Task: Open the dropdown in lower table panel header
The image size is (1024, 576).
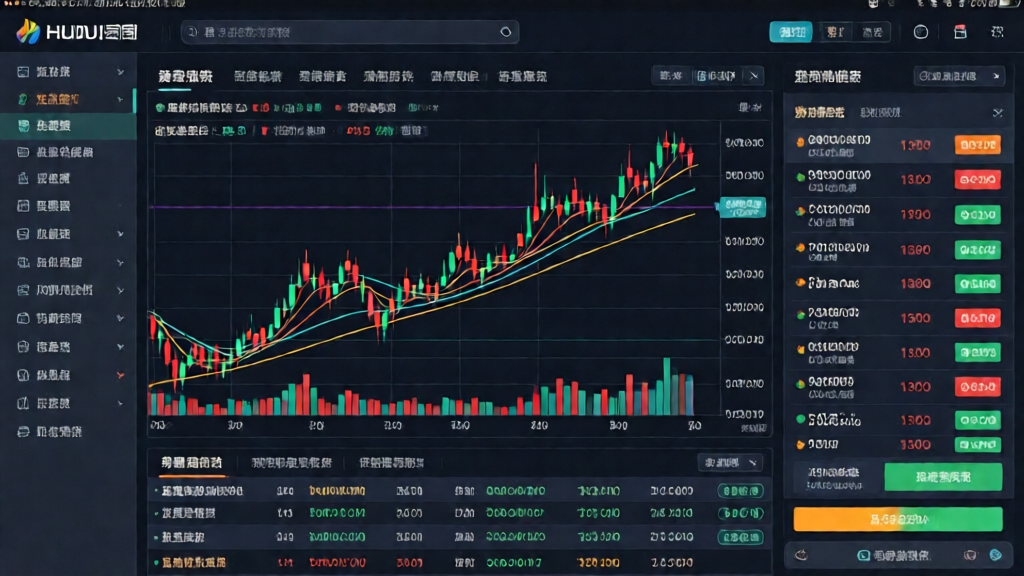Action: click(x=730, y=463)
